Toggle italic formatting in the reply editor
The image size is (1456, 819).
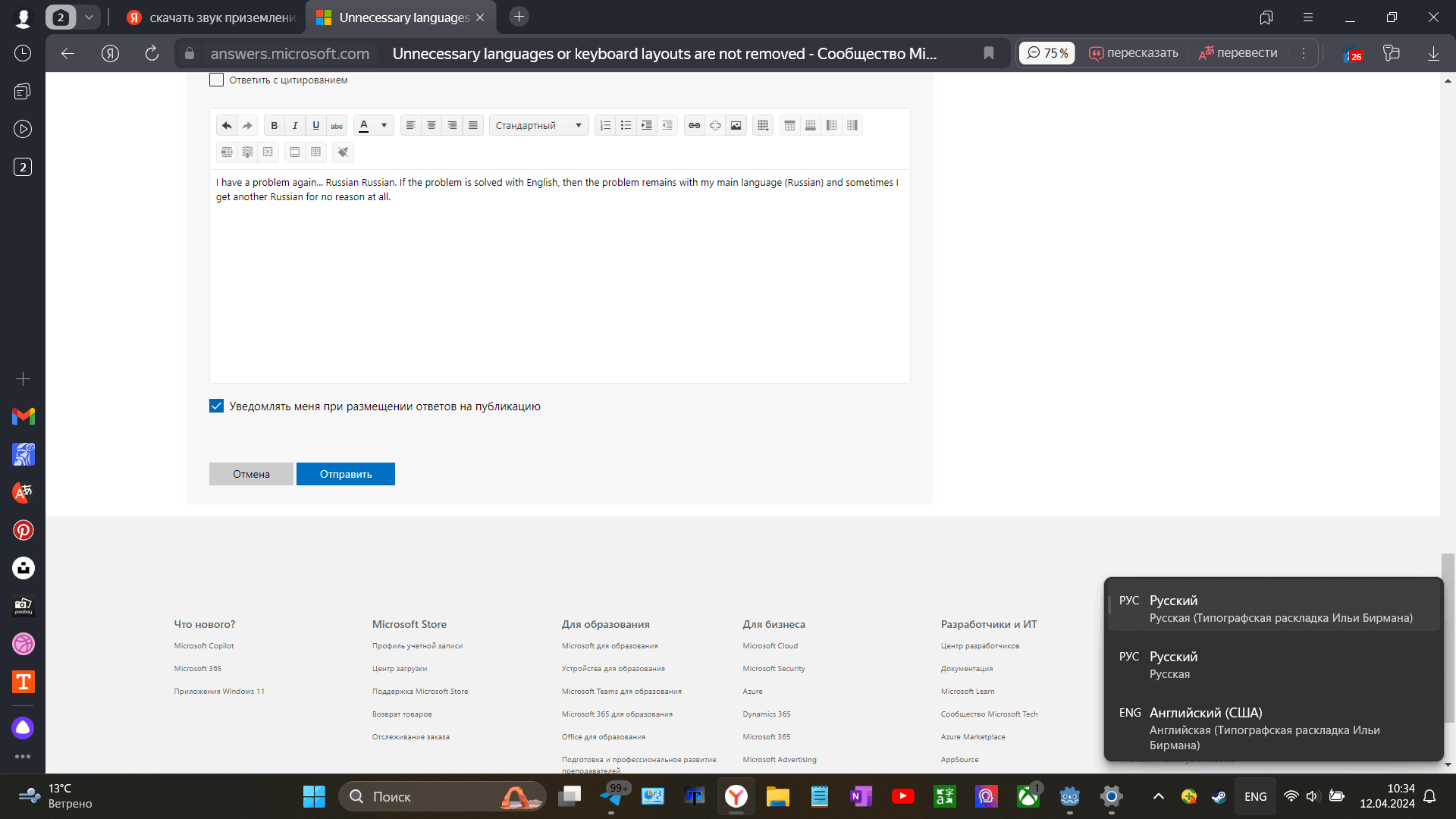[x=295, y=126]
